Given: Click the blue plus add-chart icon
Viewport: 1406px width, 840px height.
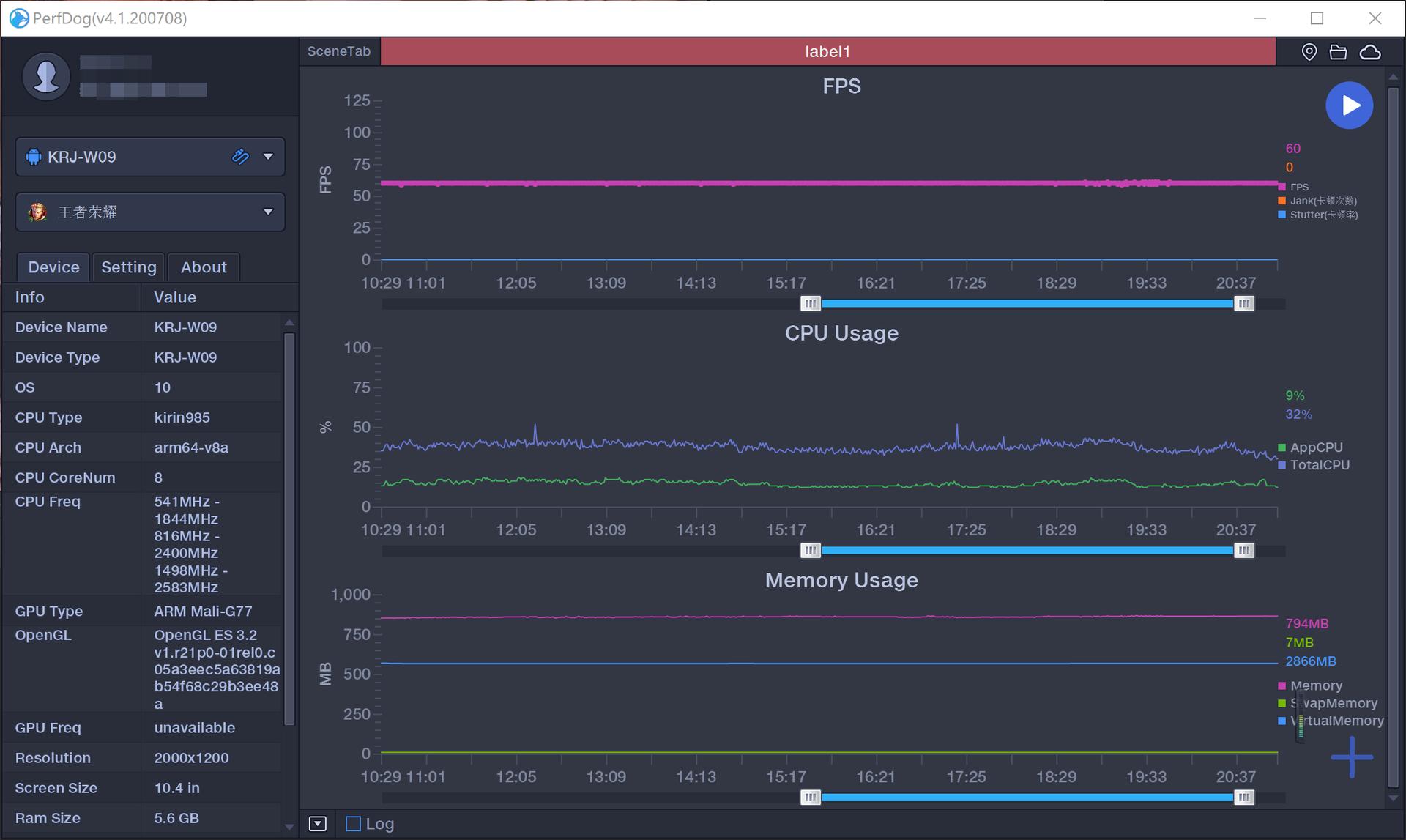Looking at the screenshot, I should (x=1352, y=757).
